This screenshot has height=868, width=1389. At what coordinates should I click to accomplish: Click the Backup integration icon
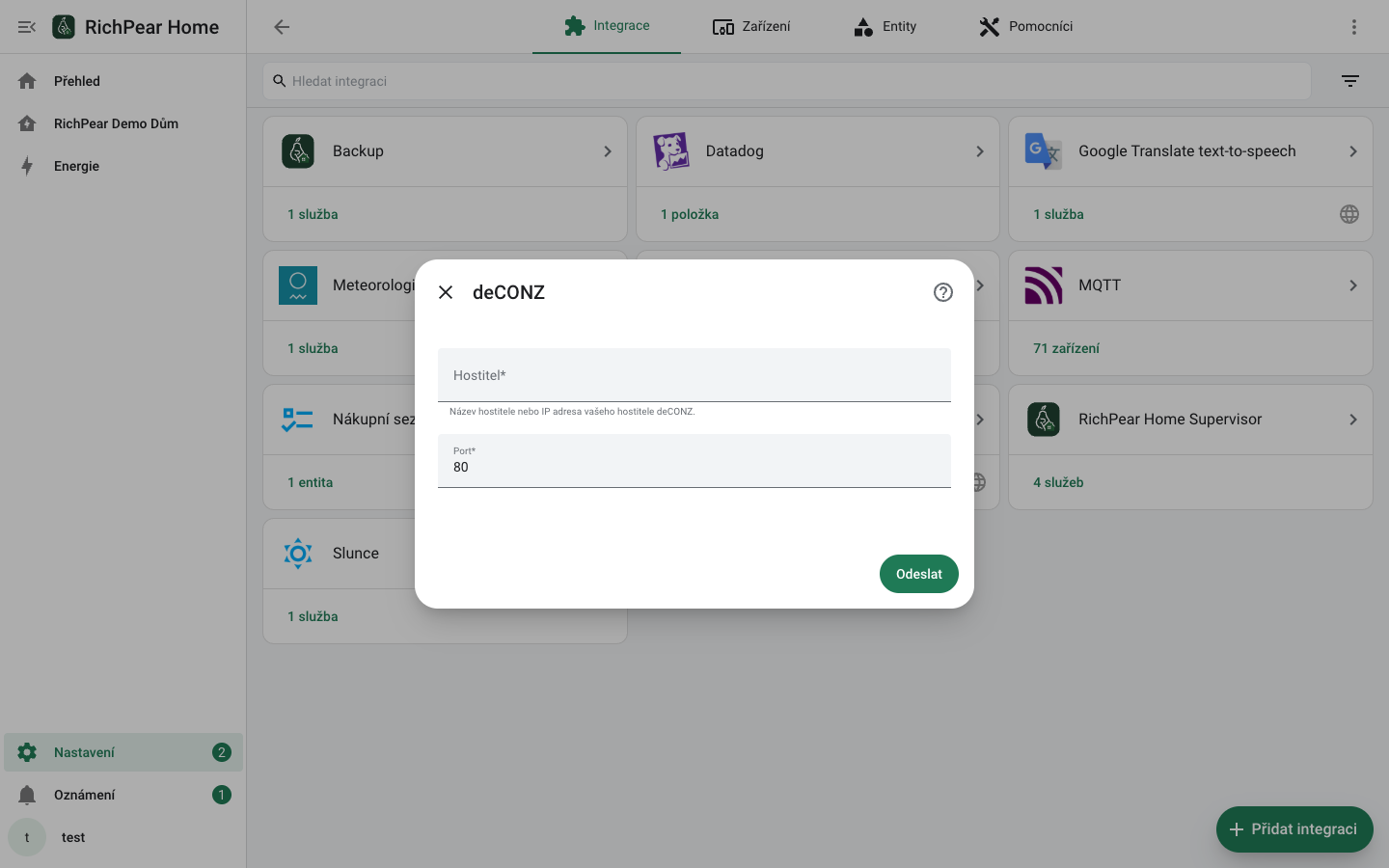(x=298, y=151)
